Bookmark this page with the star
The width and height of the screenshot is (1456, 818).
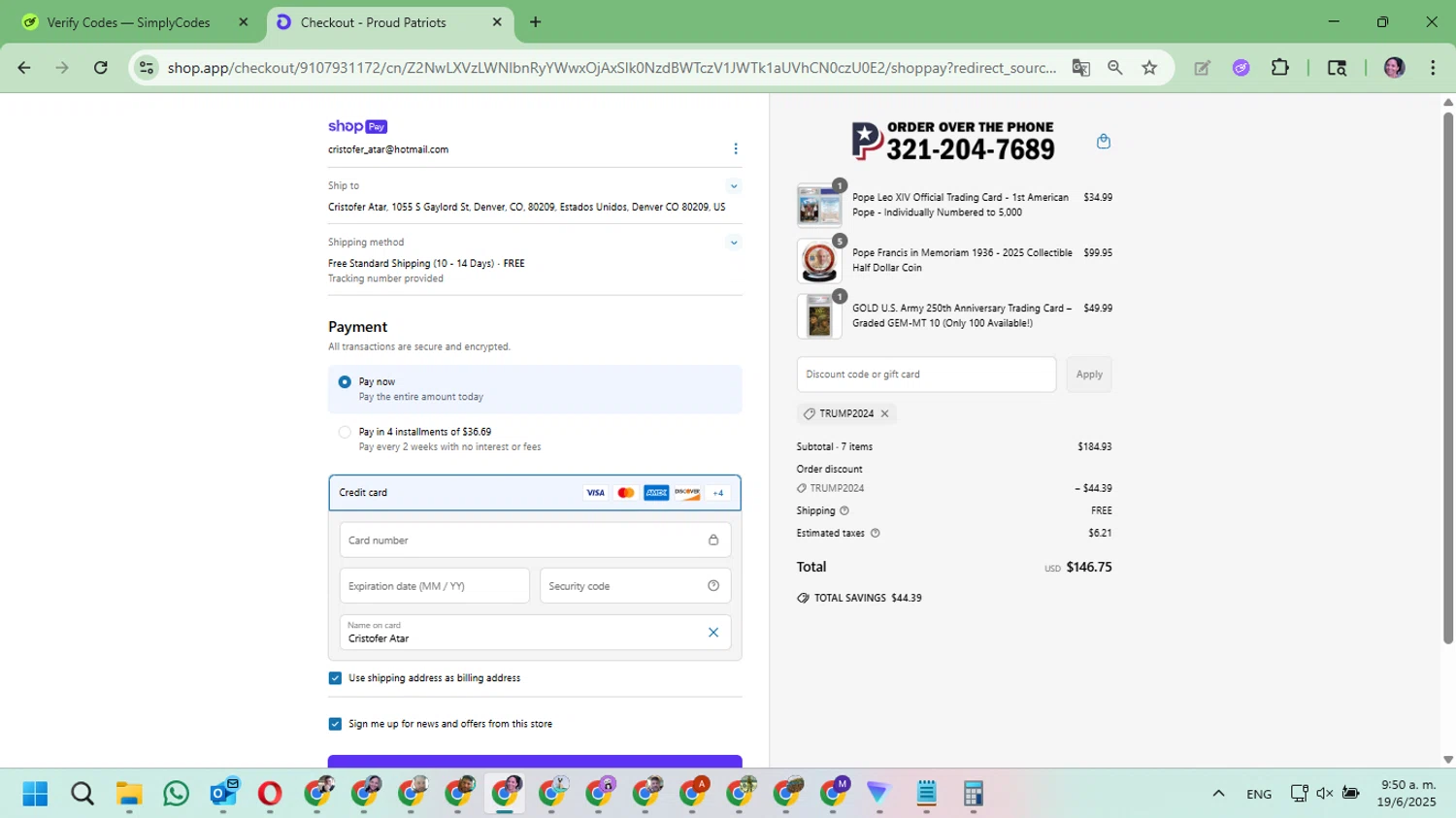coord(1149,68)
